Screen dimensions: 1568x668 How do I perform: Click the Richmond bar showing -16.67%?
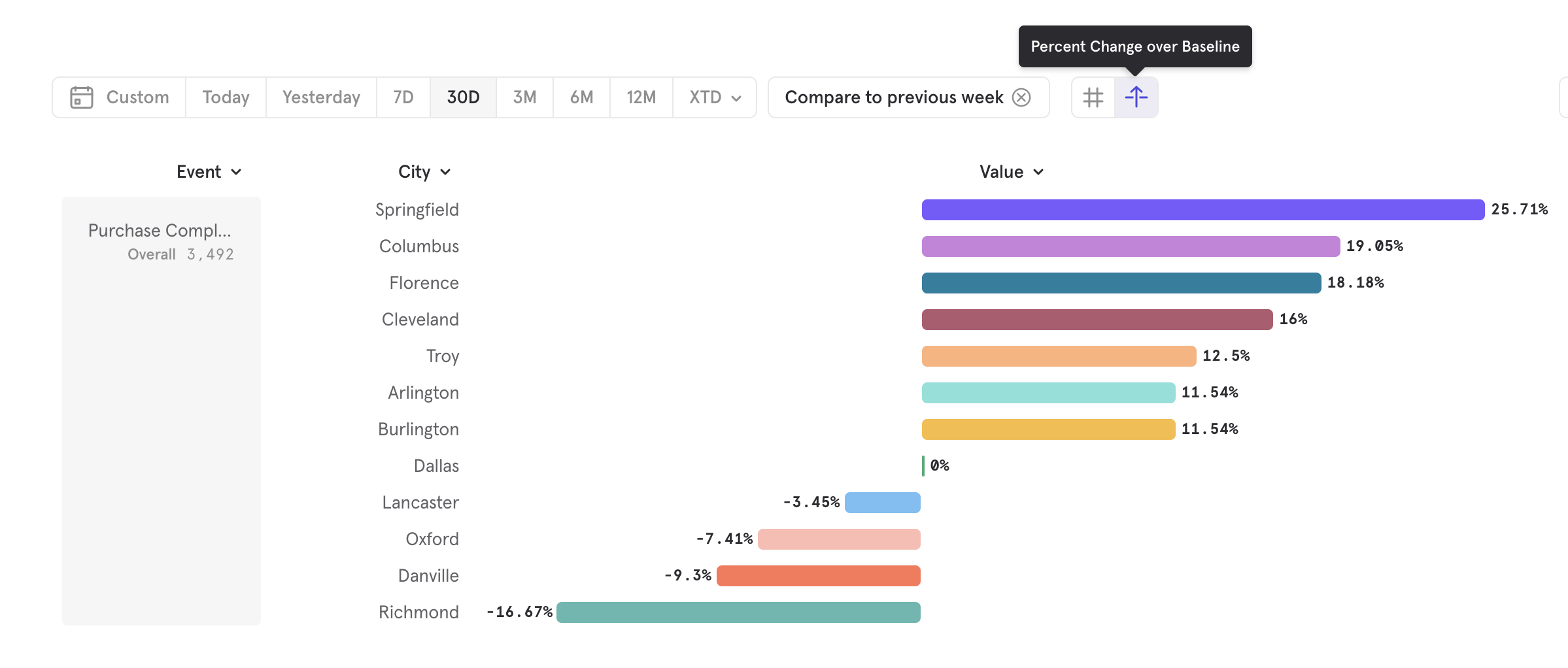738,612
